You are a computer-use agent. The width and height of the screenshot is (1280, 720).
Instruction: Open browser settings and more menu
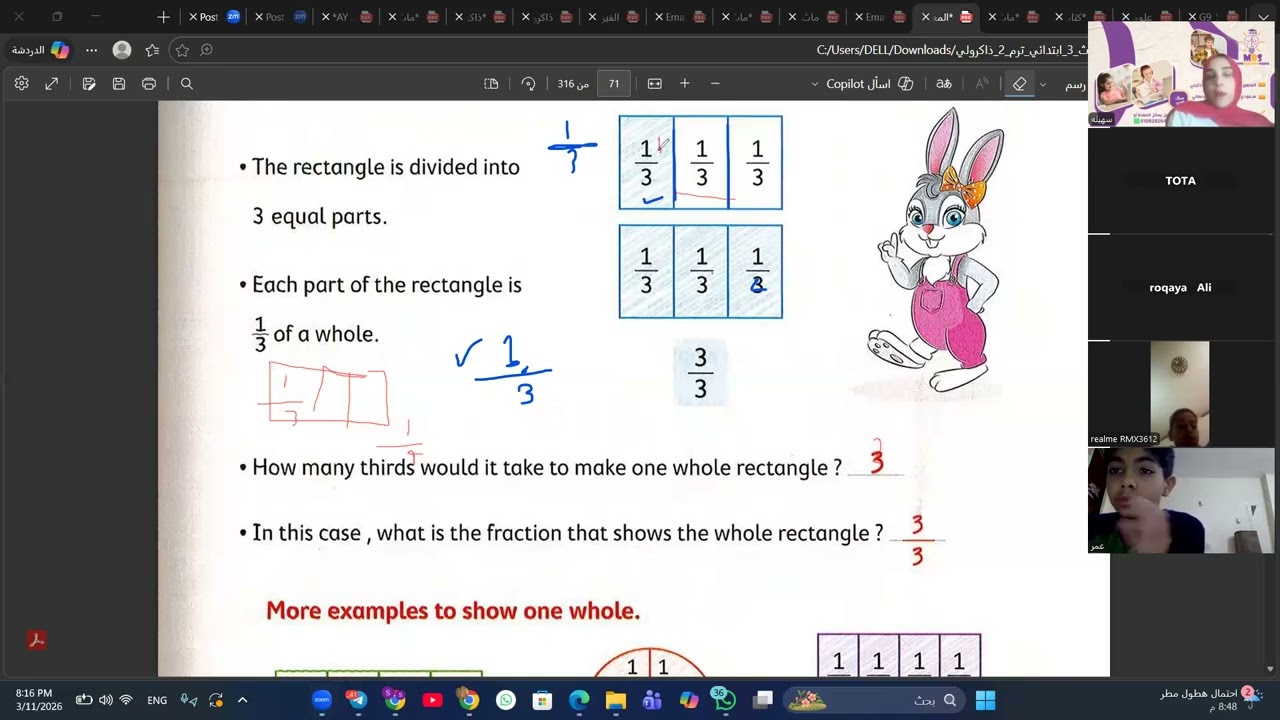[92, 50]
